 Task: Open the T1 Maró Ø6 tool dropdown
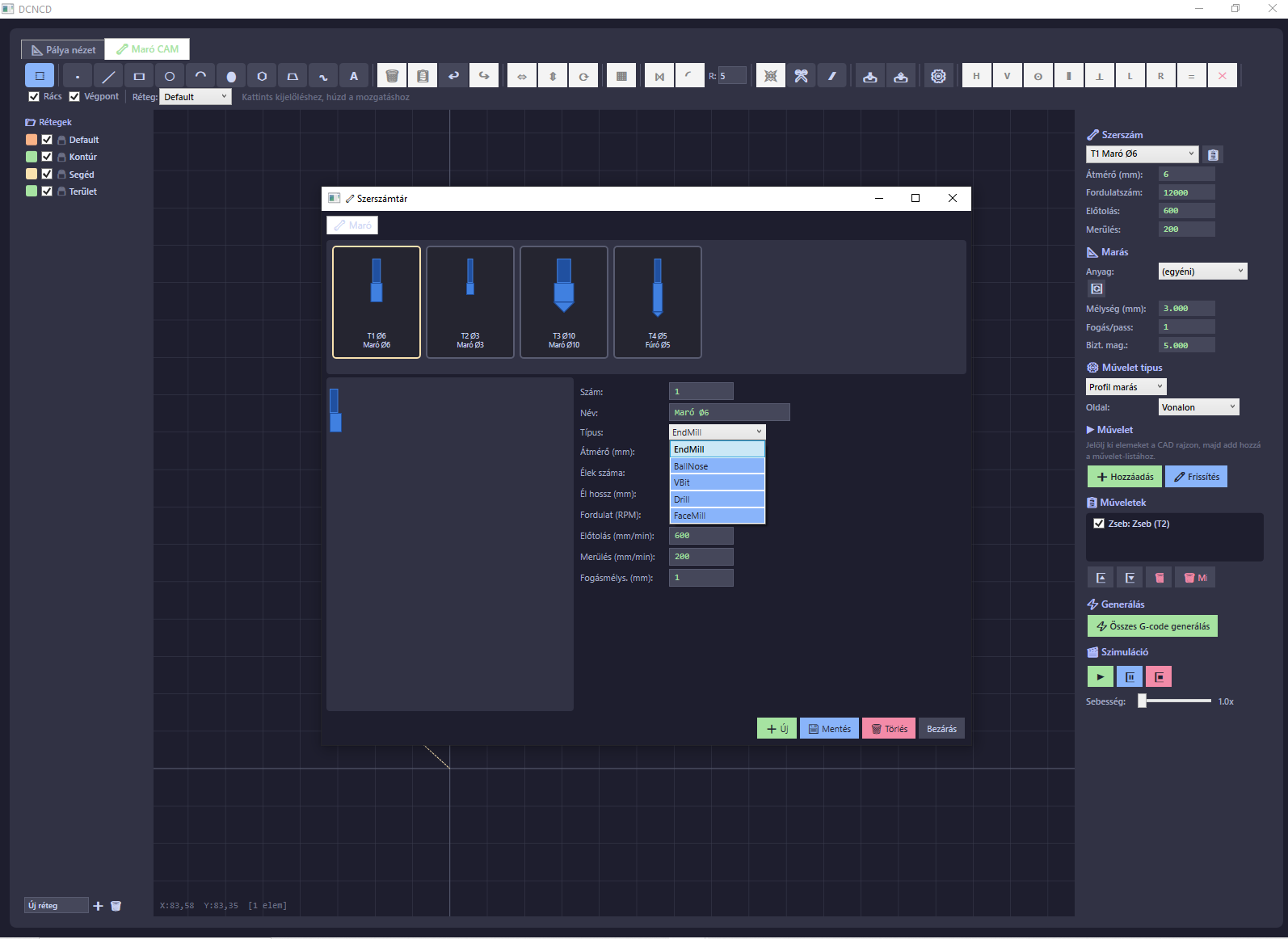[1143, 154]
